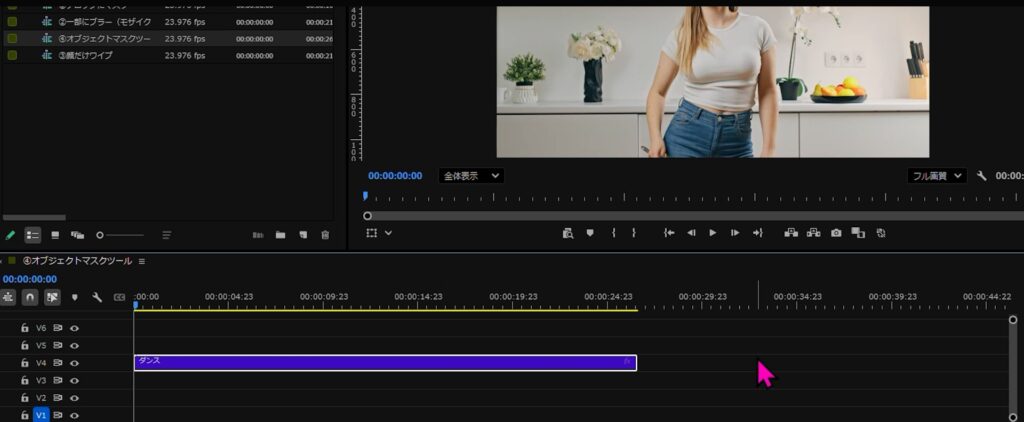Click the timeline timecode 00:00:00:00 field
1024x422 pixels.
(30, 279)
